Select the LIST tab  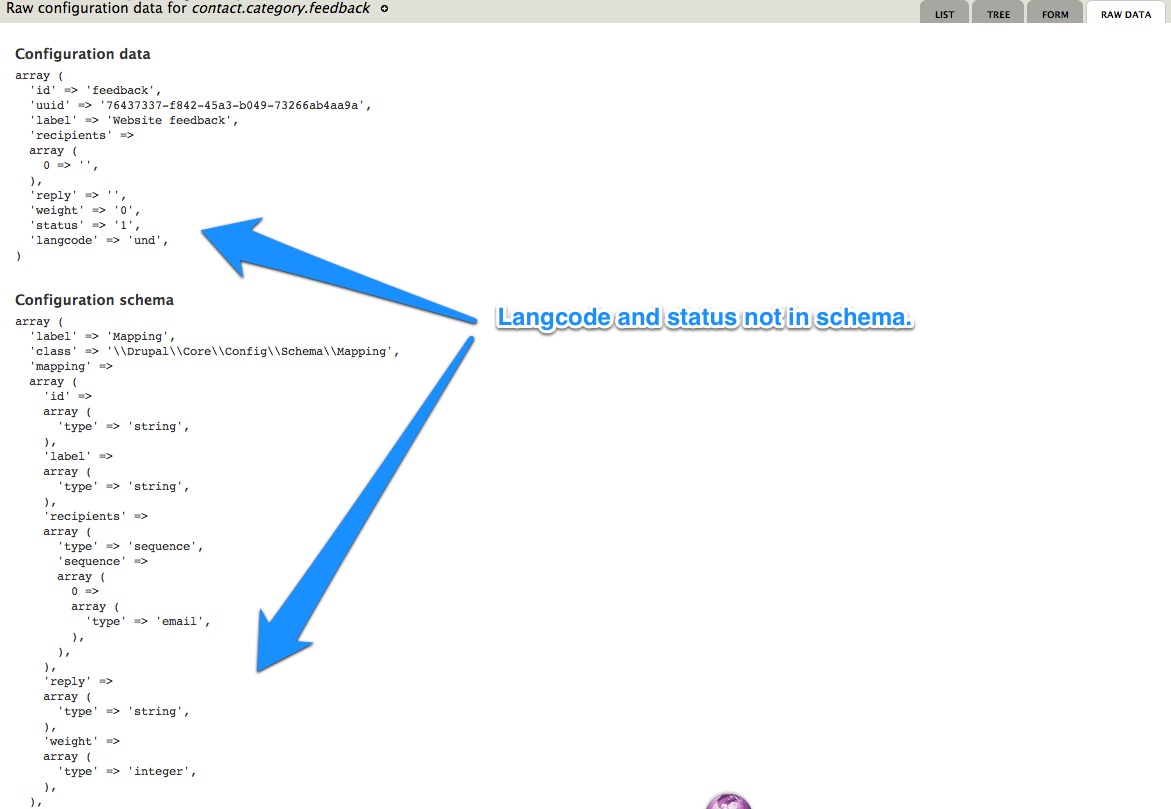point(944,13)
